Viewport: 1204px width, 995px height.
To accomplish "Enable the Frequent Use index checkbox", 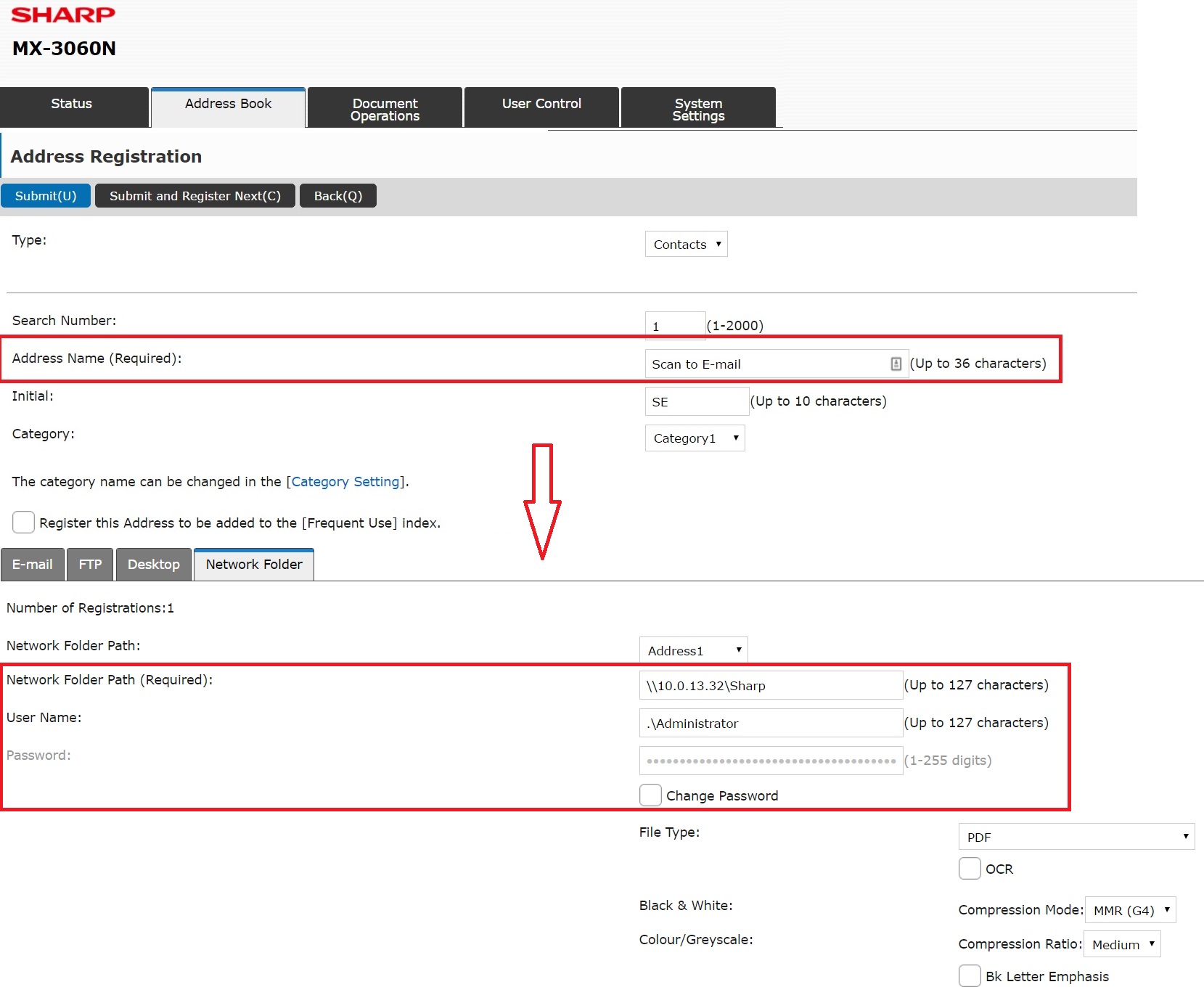I will pyautogui.click(x=24, y=523).
